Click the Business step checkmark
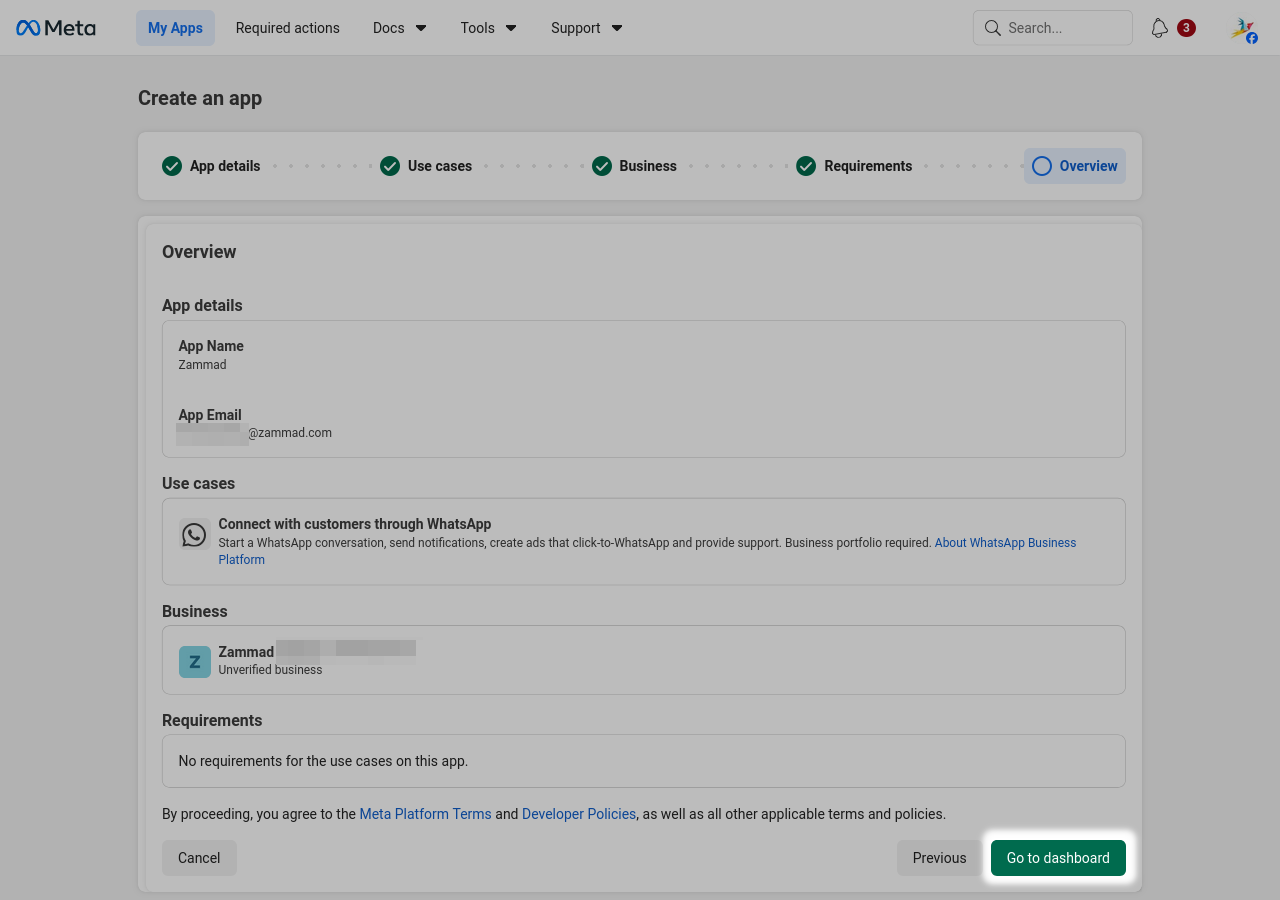 [x=602, y=166]
